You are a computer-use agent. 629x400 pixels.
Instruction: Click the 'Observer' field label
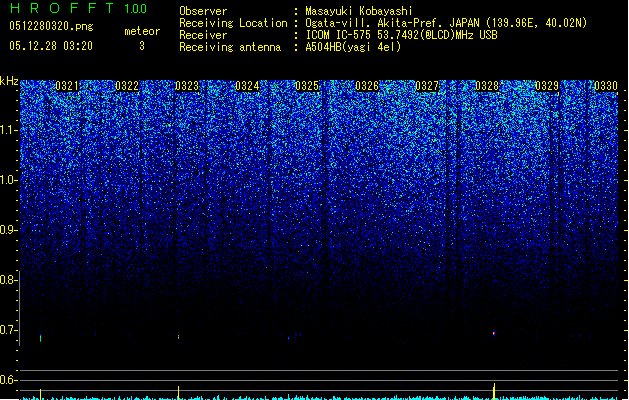203,11
